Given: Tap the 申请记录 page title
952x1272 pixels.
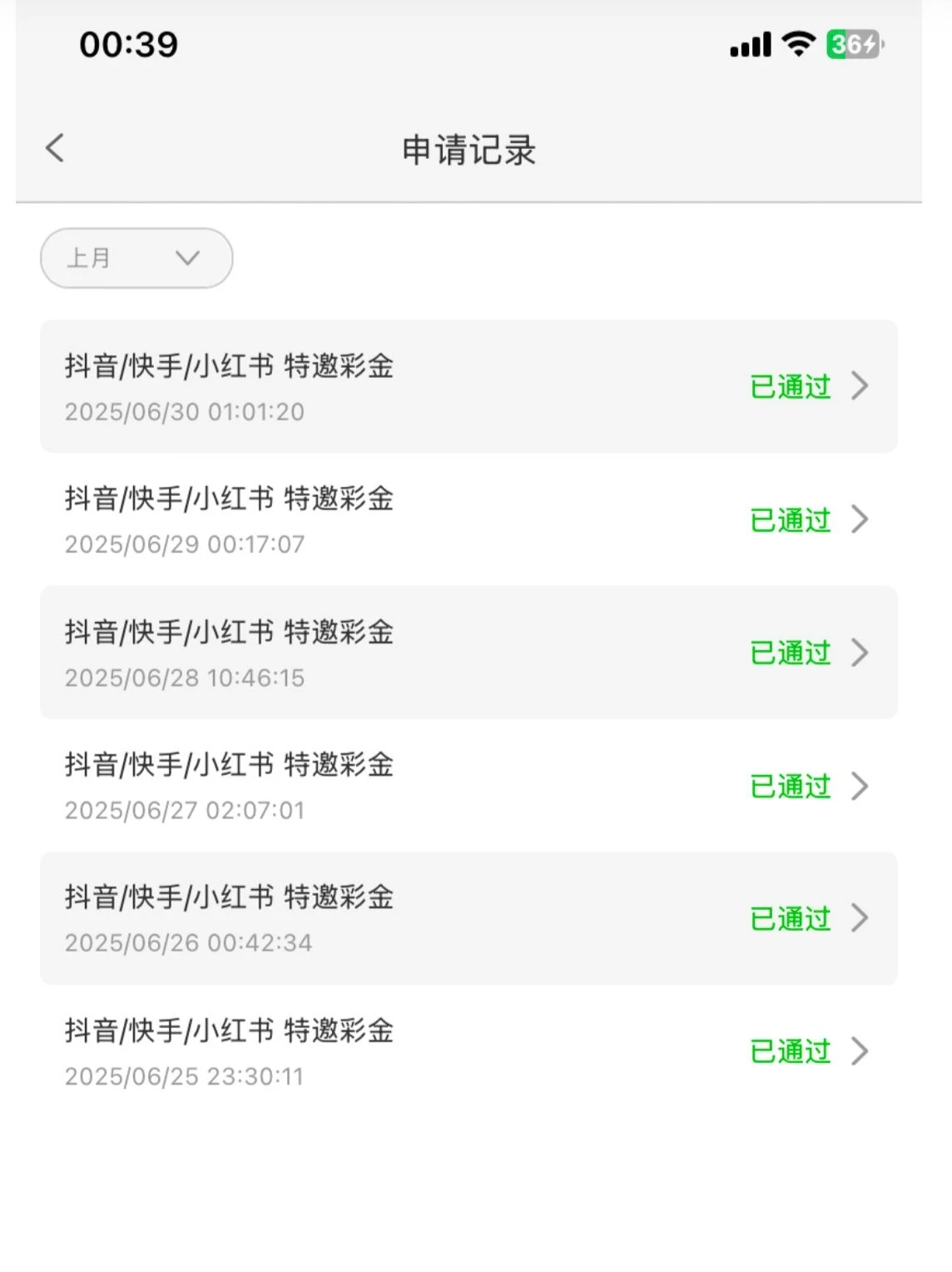Looking at the screenshot, I should (x=469, y=151).
